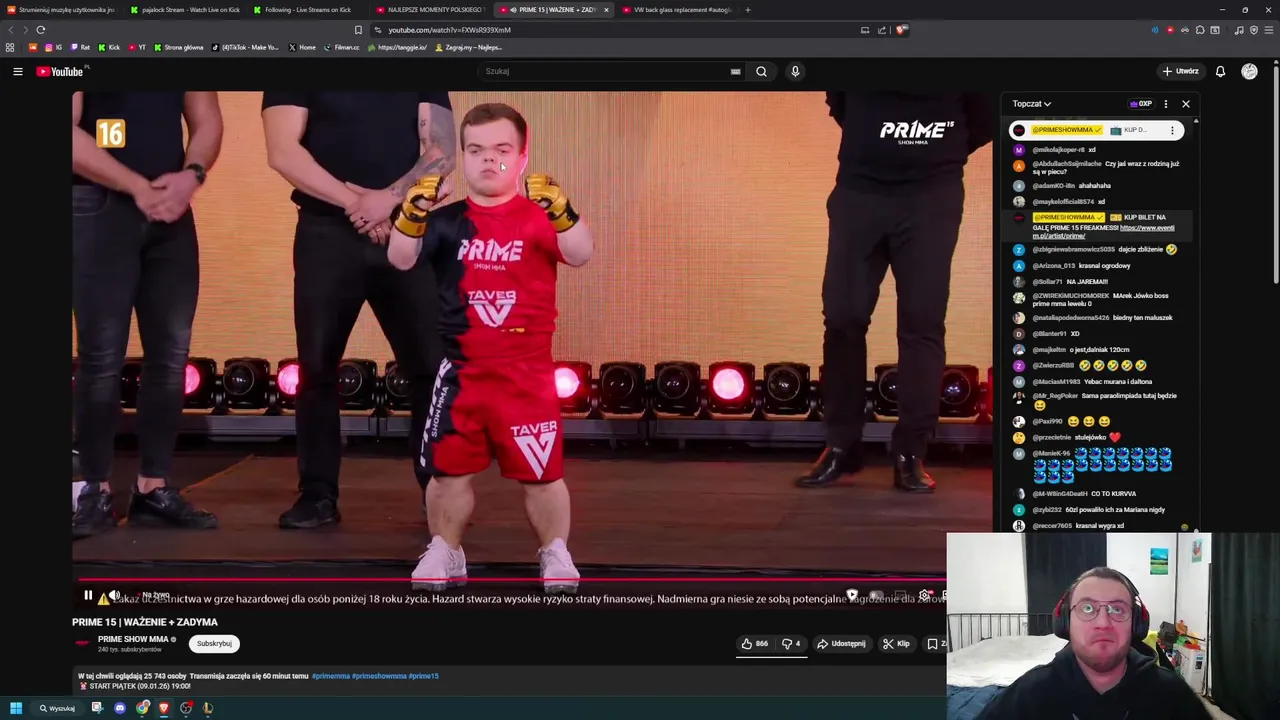Viewport: 1280px width, 720px height.
Task: Close the PRIME 15 browser tab
Action: pyautogui.click(x=606, y=10)
